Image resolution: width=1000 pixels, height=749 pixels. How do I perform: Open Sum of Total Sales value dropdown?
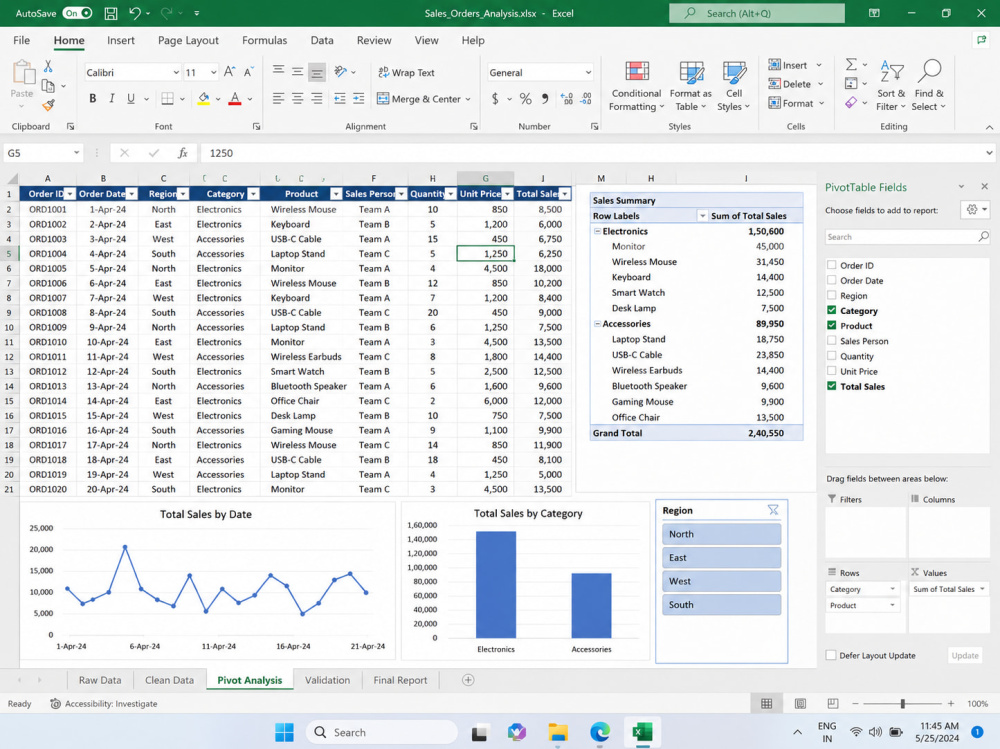982,589
